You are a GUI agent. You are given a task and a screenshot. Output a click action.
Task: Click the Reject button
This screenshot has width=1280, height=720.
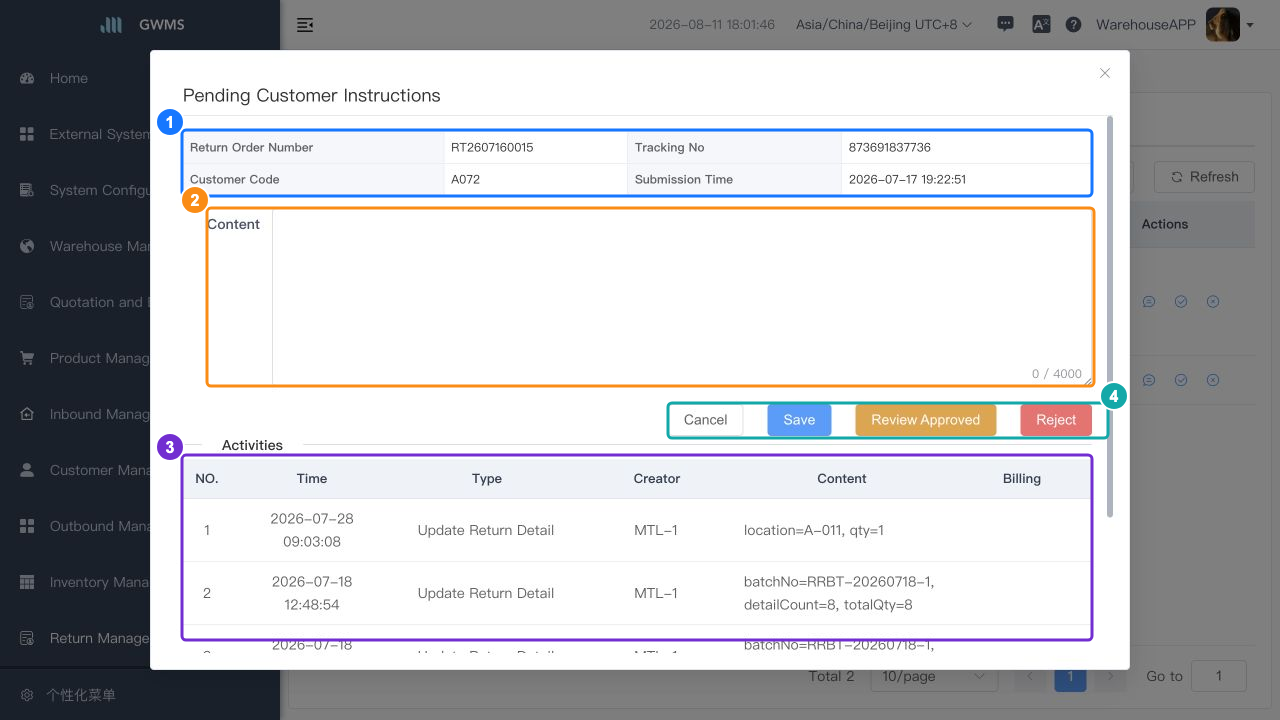(x=1056, y=420)
